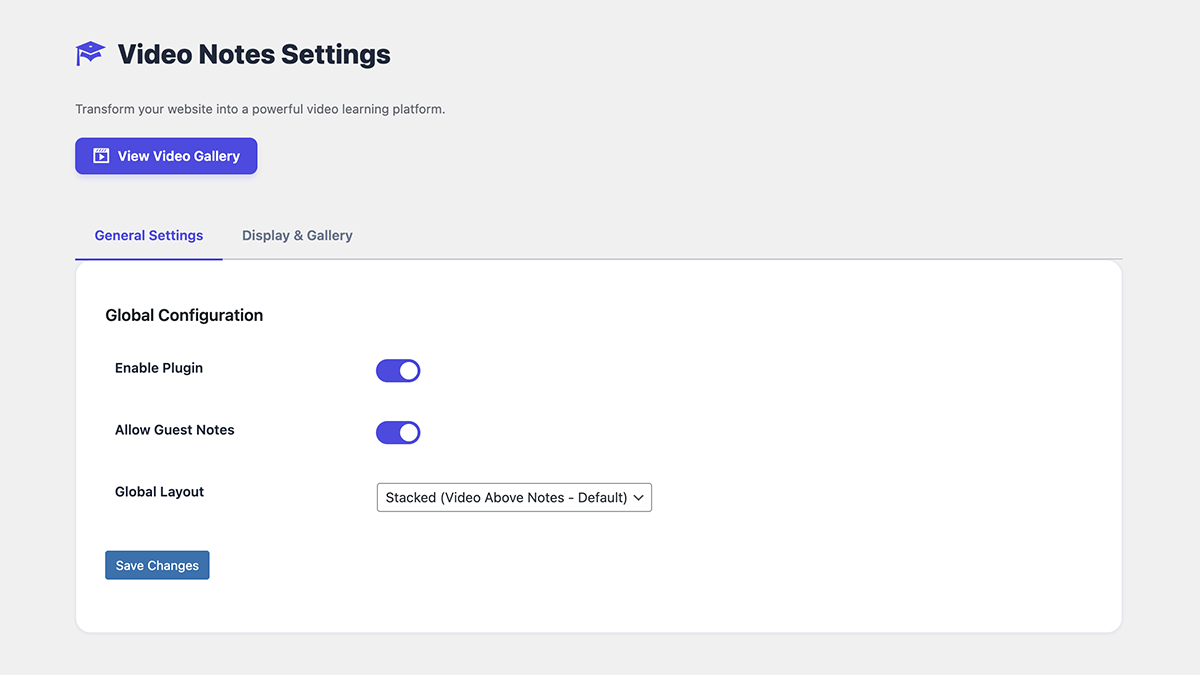Disable the Enable Plugin toggle
Viewport: 1200px width, 675px height.
[x=398, y=370]
